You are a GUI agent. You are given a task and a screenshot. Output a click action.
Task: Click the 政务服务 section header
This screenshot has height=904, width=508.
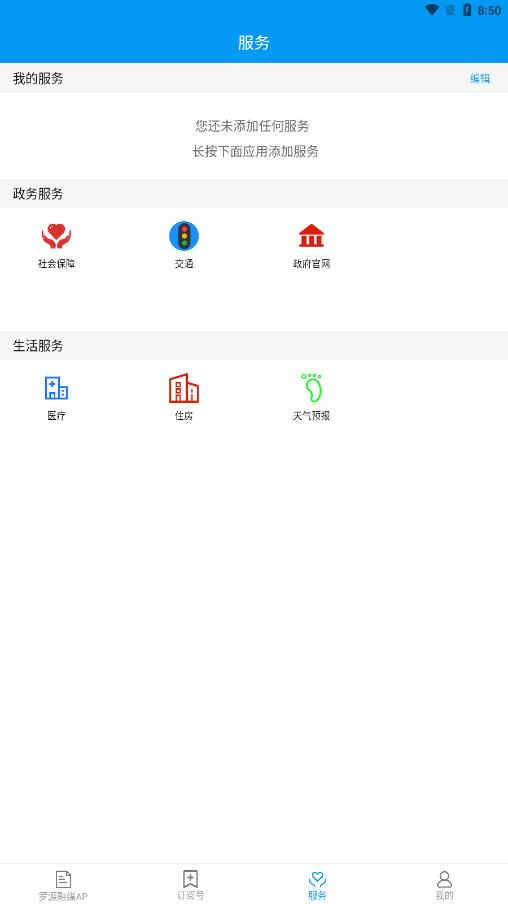point(254,194)
